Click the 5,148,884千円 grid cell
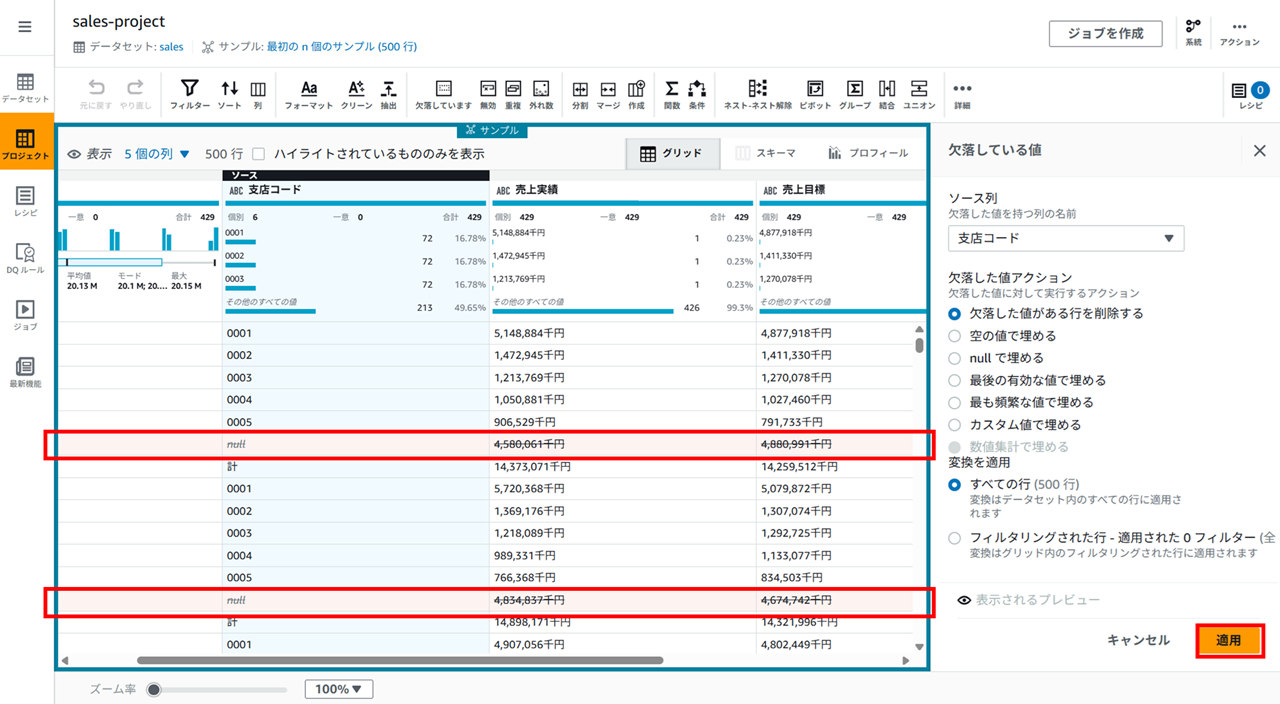 [x=623, y=333]
